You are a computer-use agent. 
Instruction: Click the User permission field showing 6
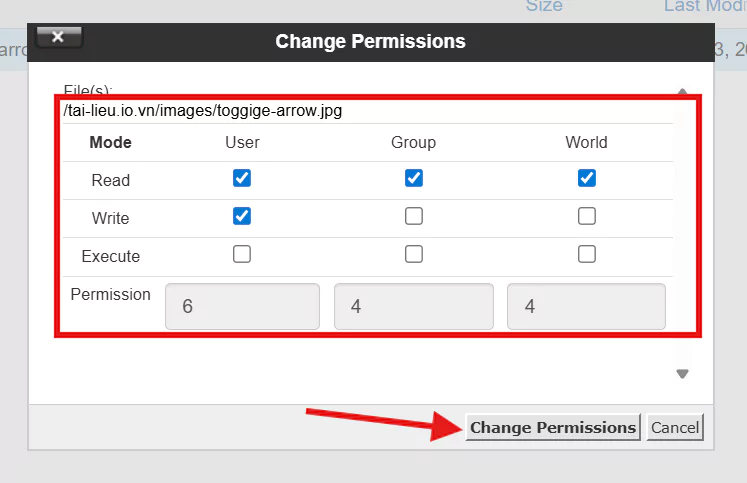(242, 306)
